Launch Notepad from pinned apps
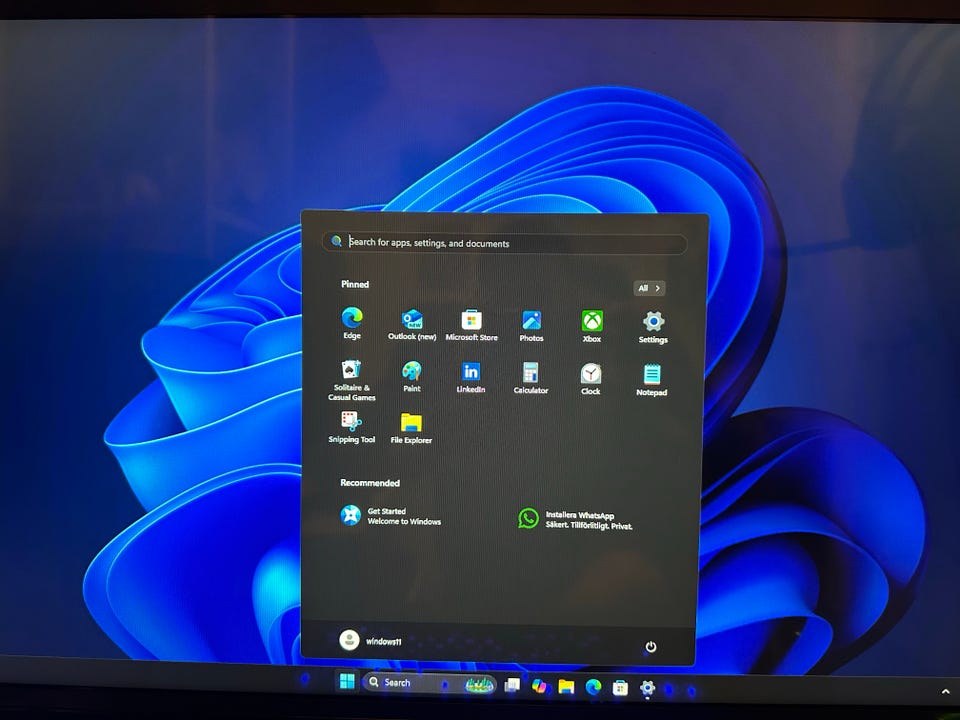Viewport: 960px width, 720px height. [651, 381]
